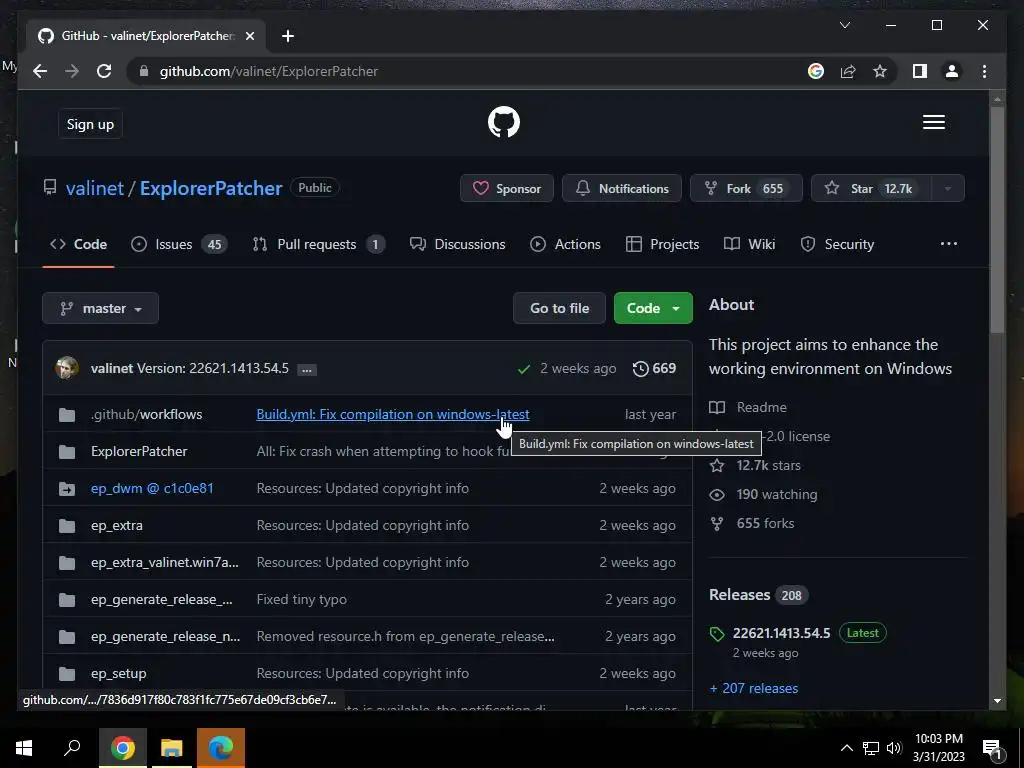Open the ExplorerPatcher folder
The height and width of the screenshot is (768, 1024).
(139, 451)
